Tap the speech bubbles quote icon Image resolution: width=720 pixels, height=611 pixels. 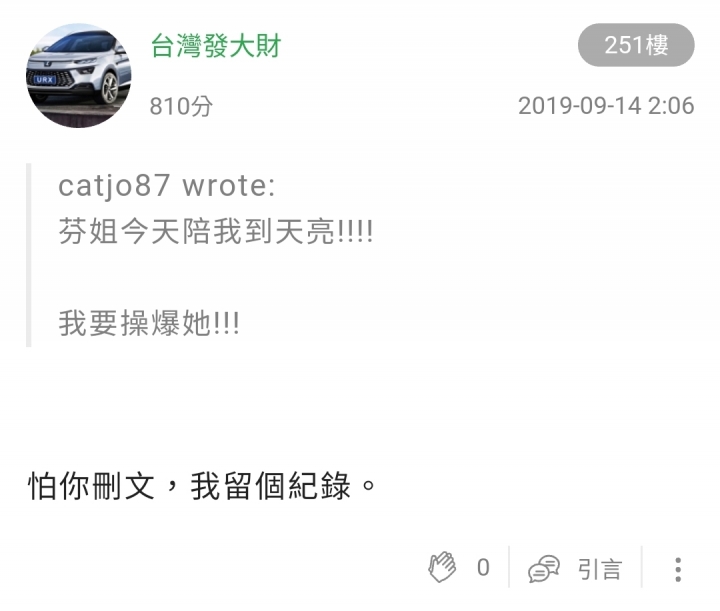544,568
